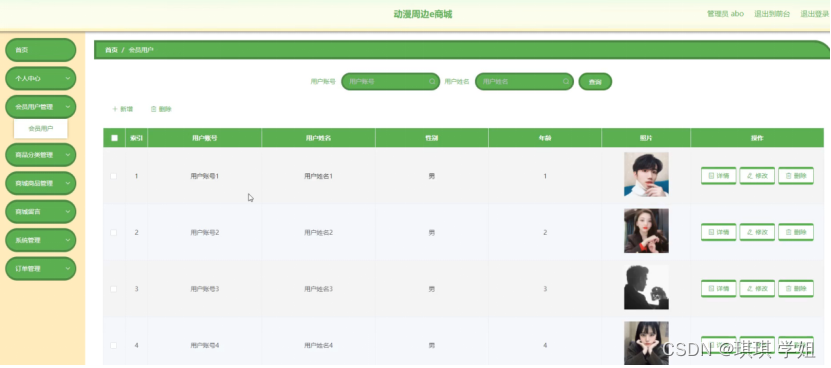The image size is (831, 368).
Task: Collapse the 会员用户管理 sidebar menu
Action: click(41, 107)
